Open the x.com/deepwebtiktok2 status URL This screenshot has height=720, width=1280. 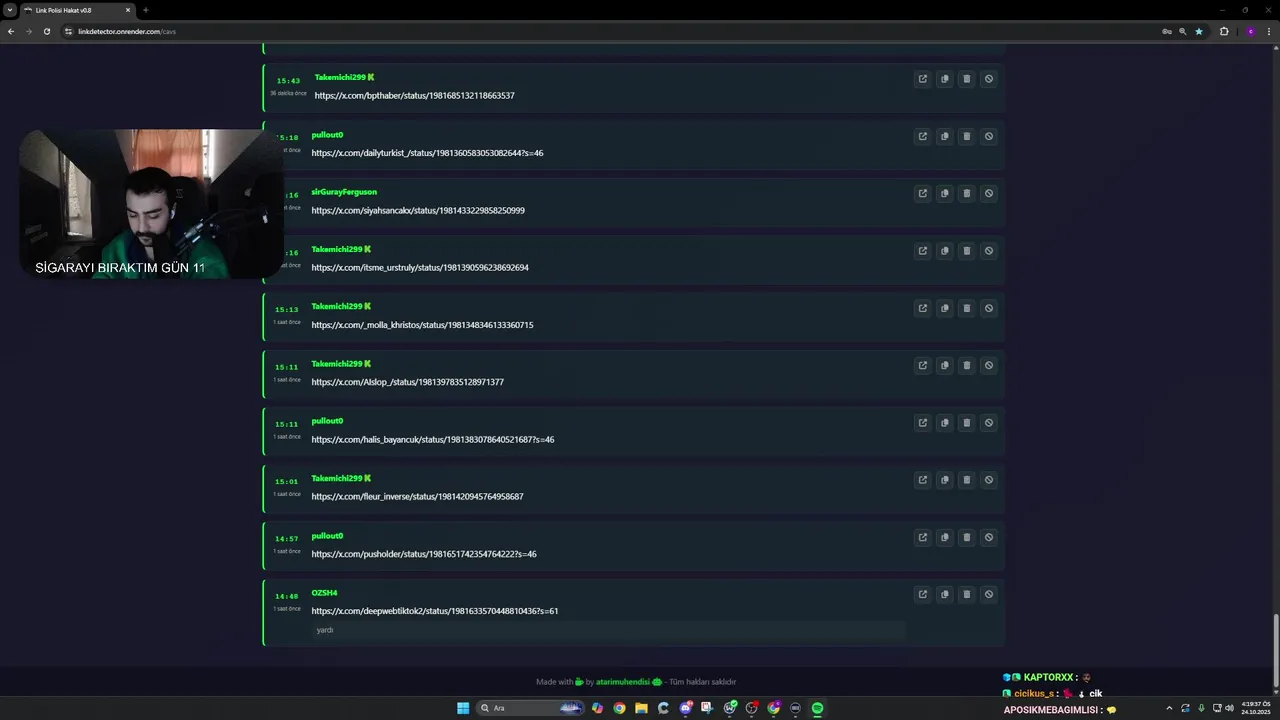pos(435,611)
